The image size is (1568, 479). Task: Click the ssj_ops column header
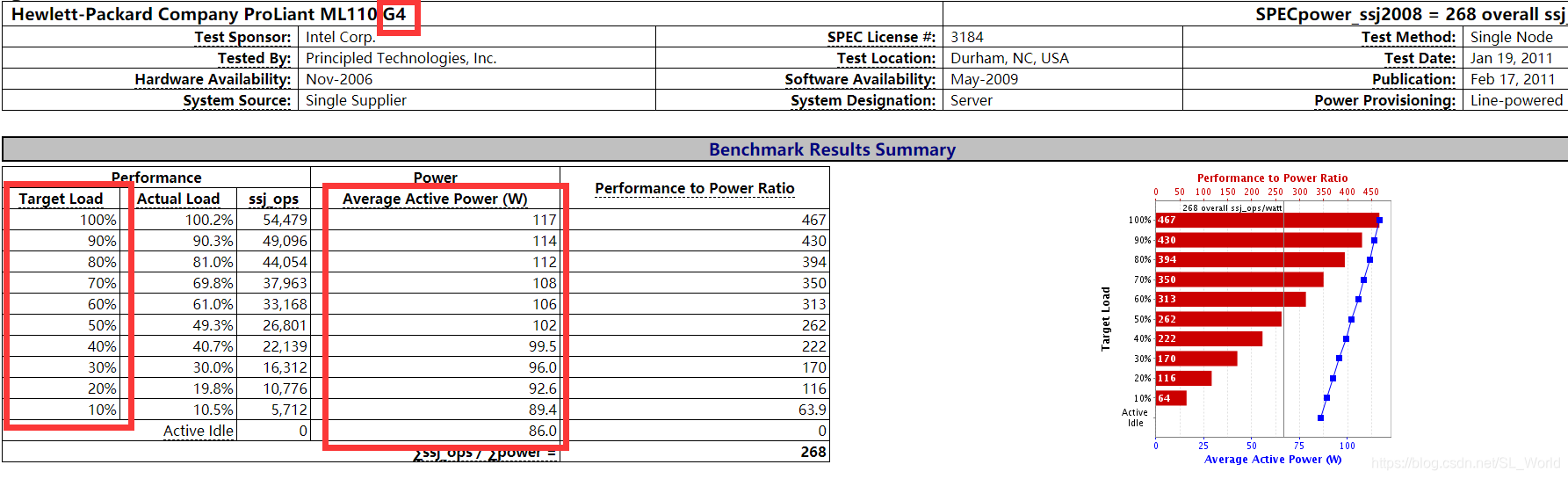pos(273,199)
